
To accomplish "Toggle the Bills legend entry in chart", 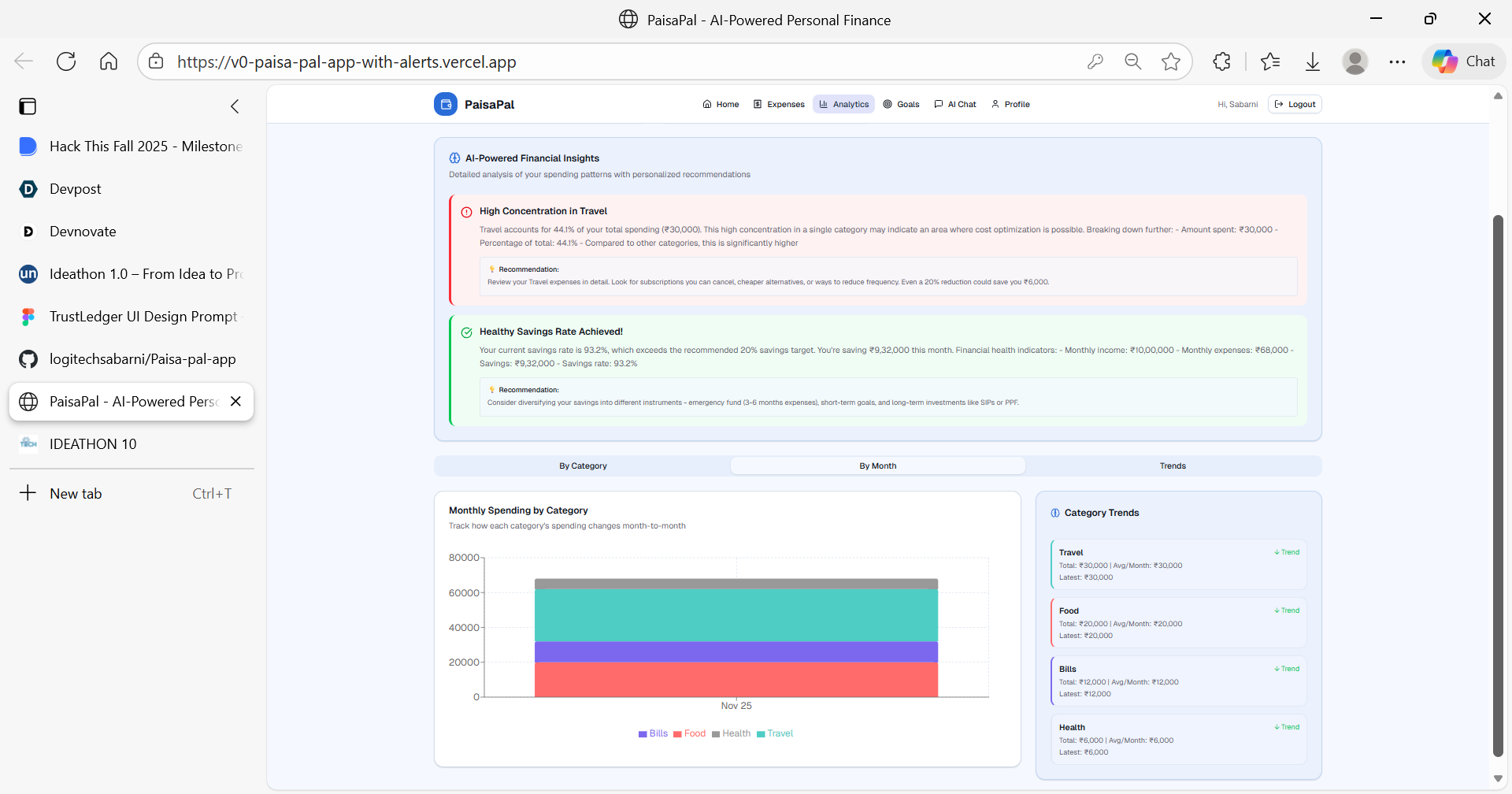I will click(653, 733).
